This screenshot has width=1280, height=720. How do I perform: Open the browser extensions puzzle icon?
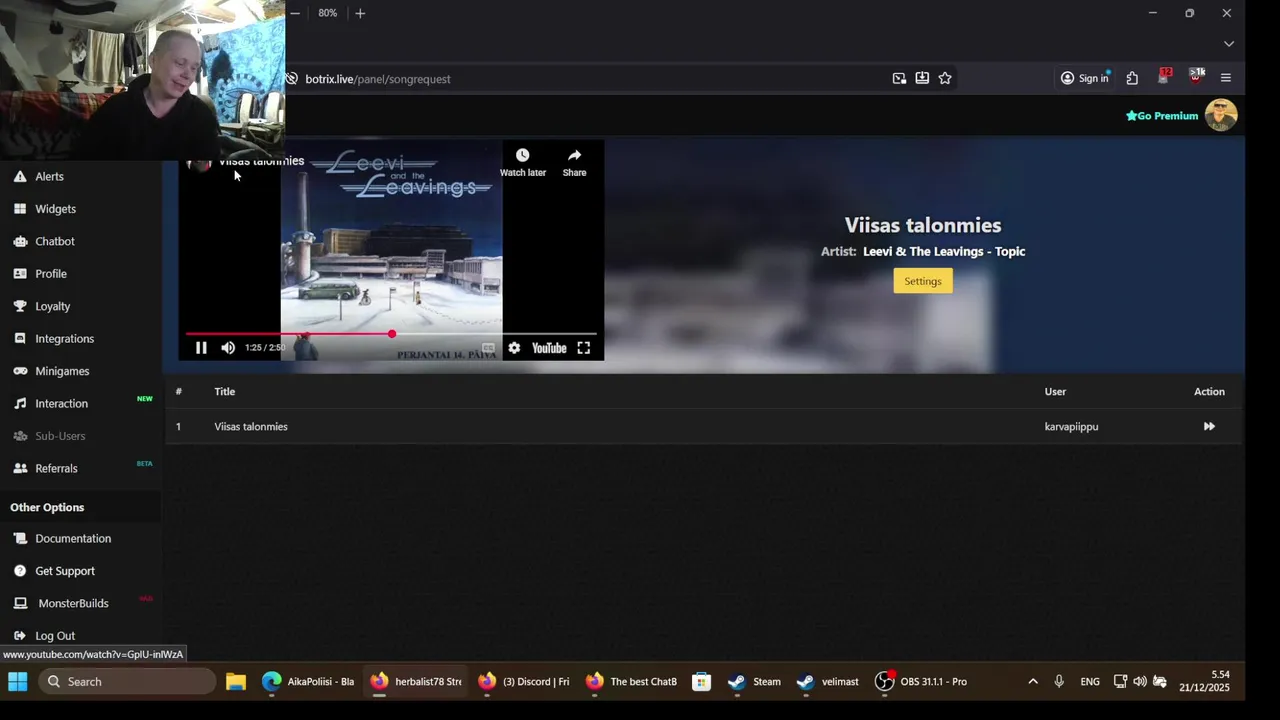pyautogui.click(x=1132, y=78)
